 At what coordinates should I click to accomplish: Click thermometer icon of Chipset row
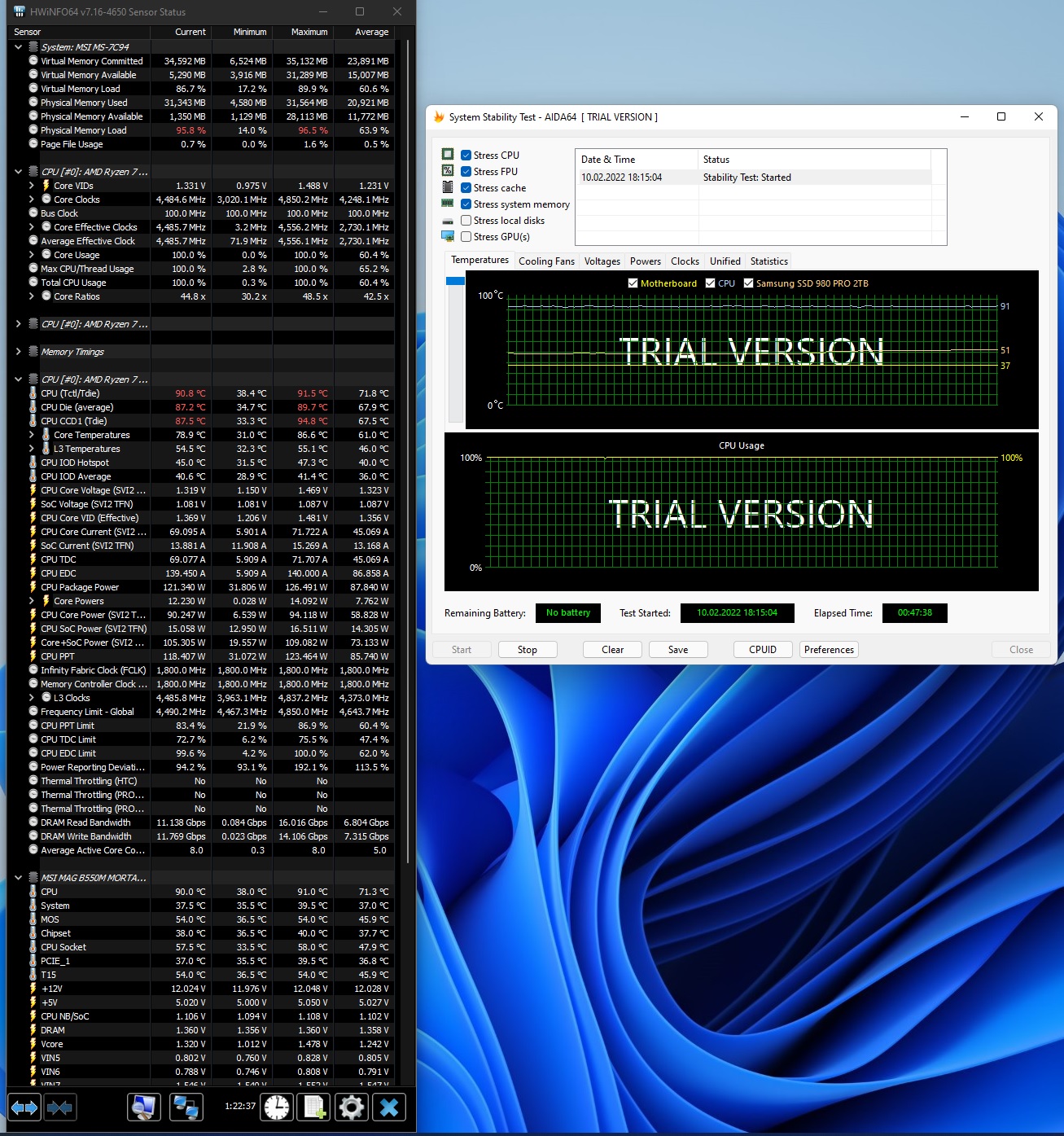[33, 933]
